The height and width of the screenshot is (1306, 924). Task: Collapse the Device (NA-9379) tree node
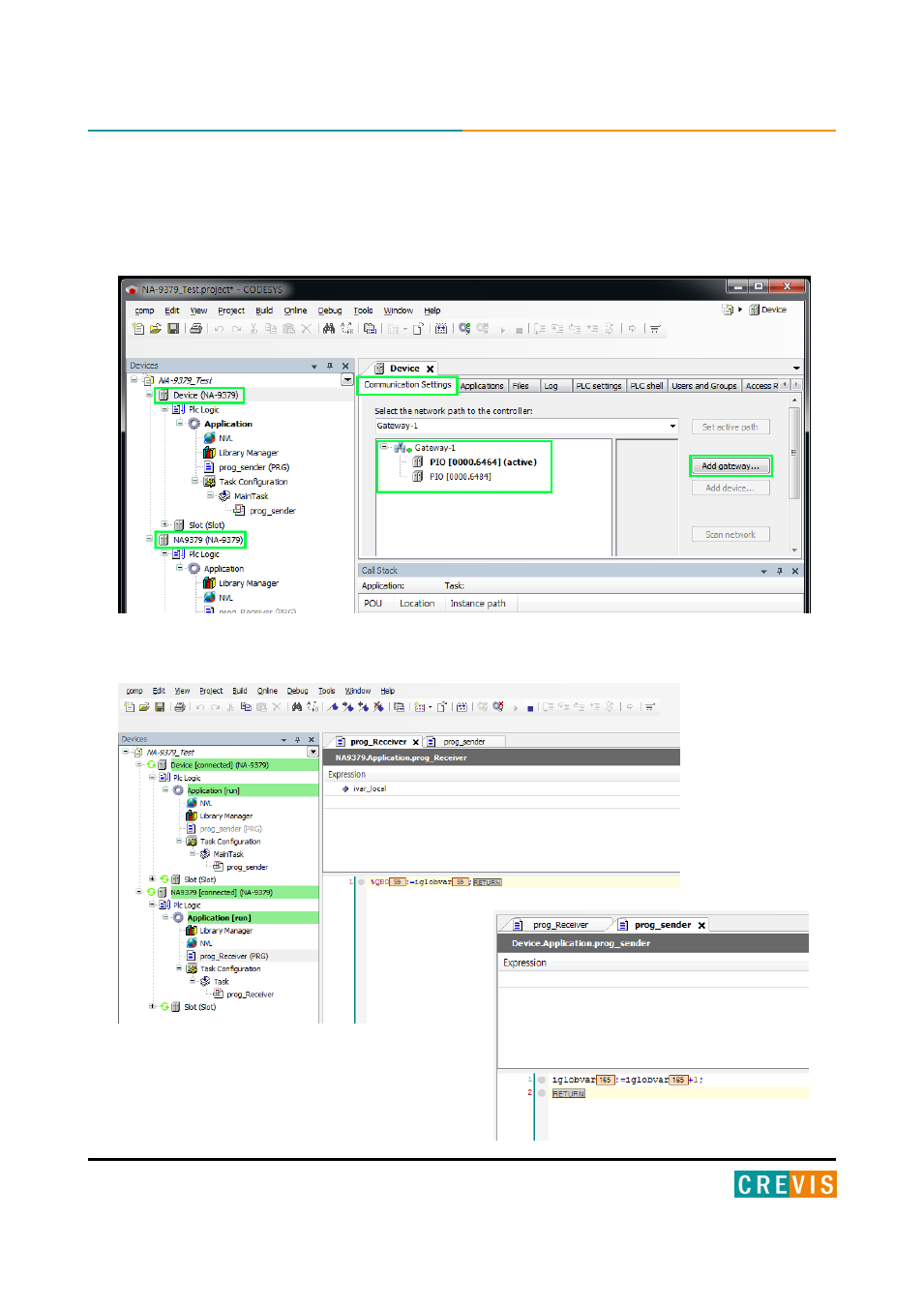coord(149,395)
